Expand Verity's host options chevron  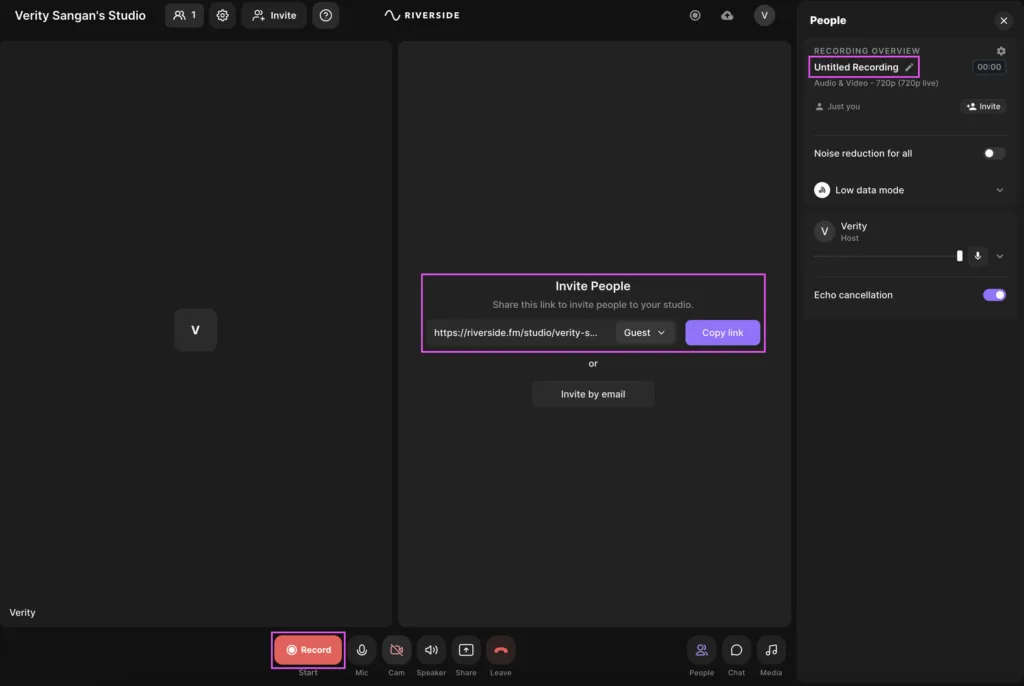[1000, 256]
